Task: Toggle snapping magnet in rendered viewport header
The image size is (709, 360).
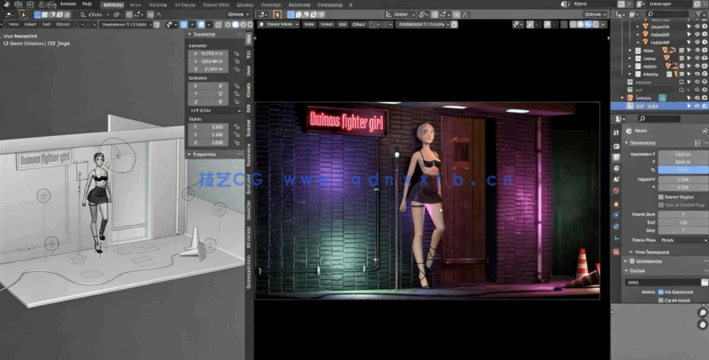Action: (435, 14)
